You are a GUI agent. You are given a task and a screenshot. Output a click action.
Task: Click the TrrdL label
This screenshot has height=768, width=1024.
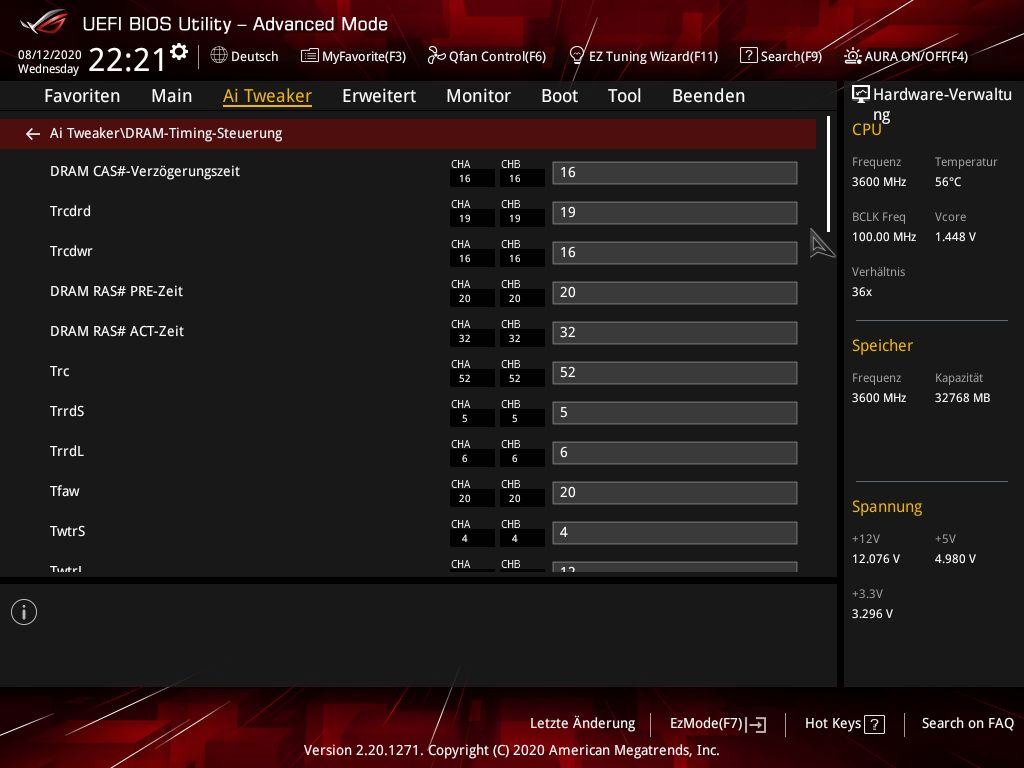tap(67, 451)
